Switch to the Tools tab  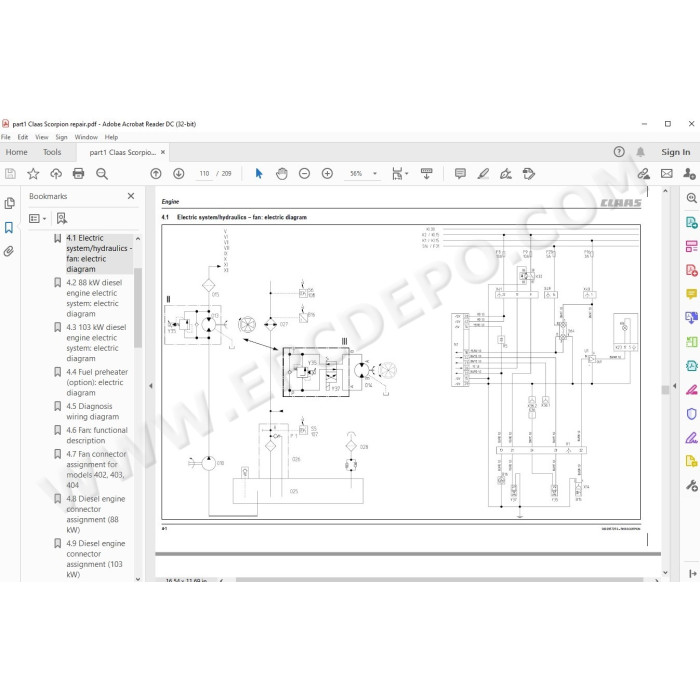(x=52, y=152)
